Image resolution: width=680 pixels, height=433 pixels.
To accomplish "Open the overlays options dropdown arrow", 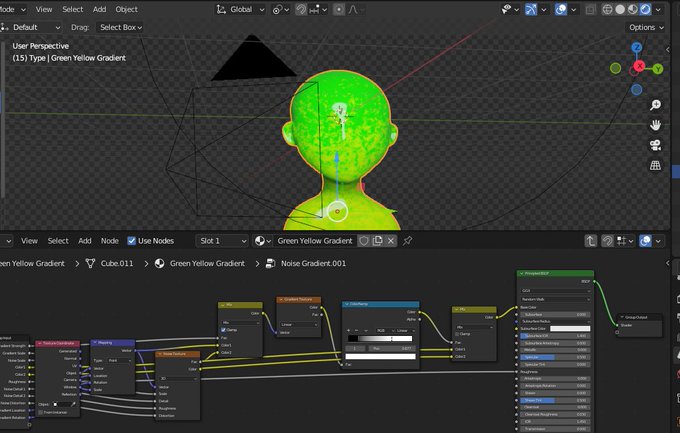I will 573,10.
